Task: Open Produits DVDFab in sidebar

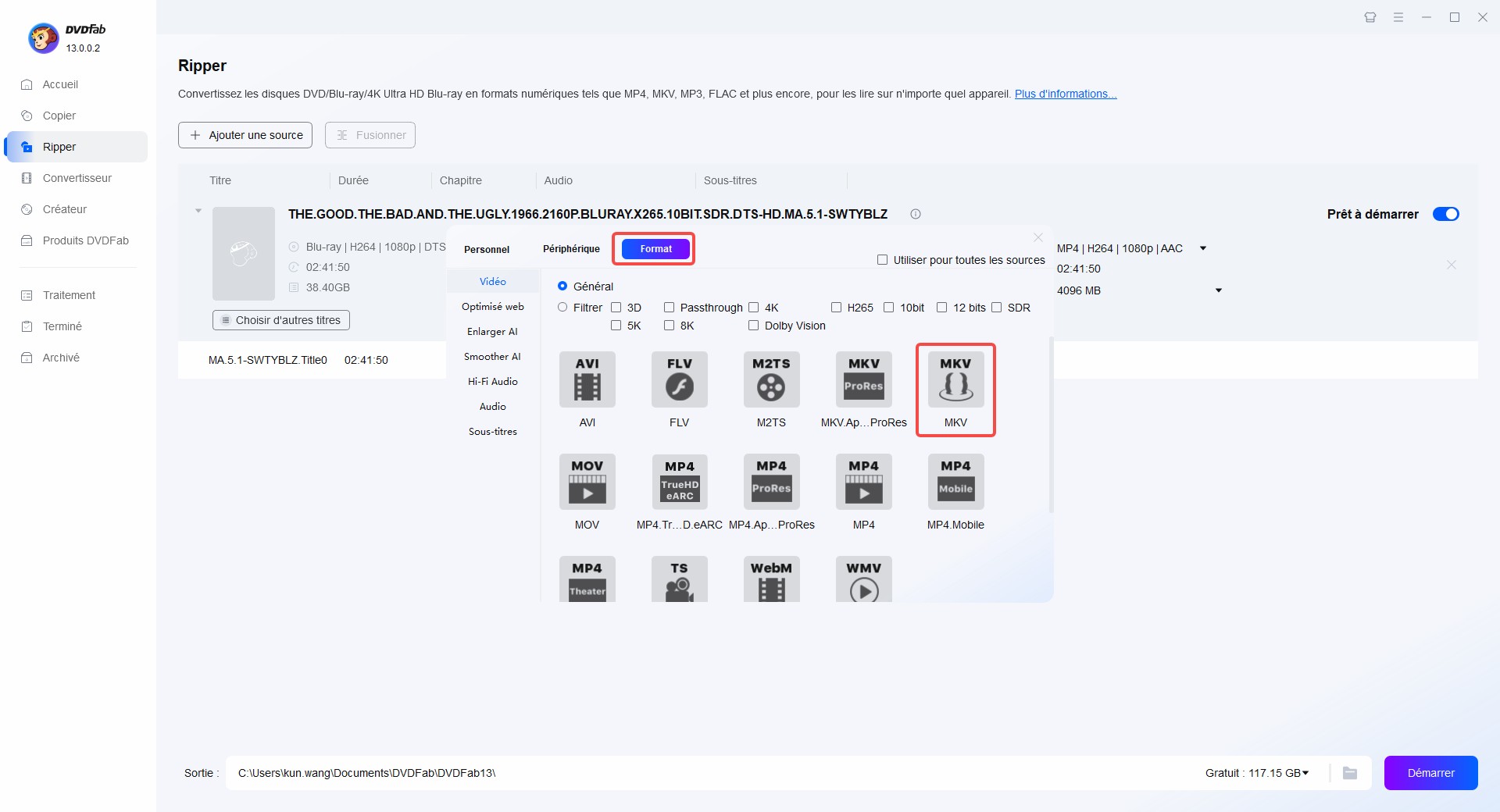Action: pyautogui.click(x=85, y=240)
